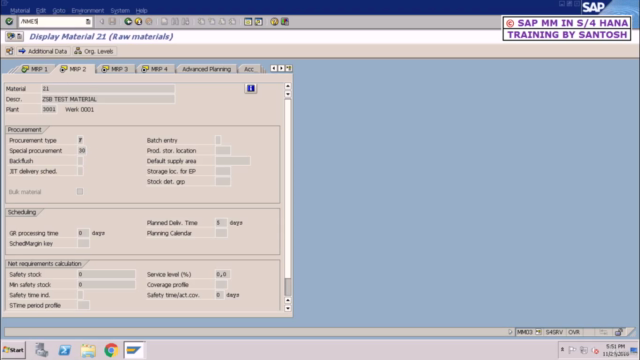This screenshot has width=640, height=360.
Task: Switch to the MRP 3 tab
Action: 115,69
